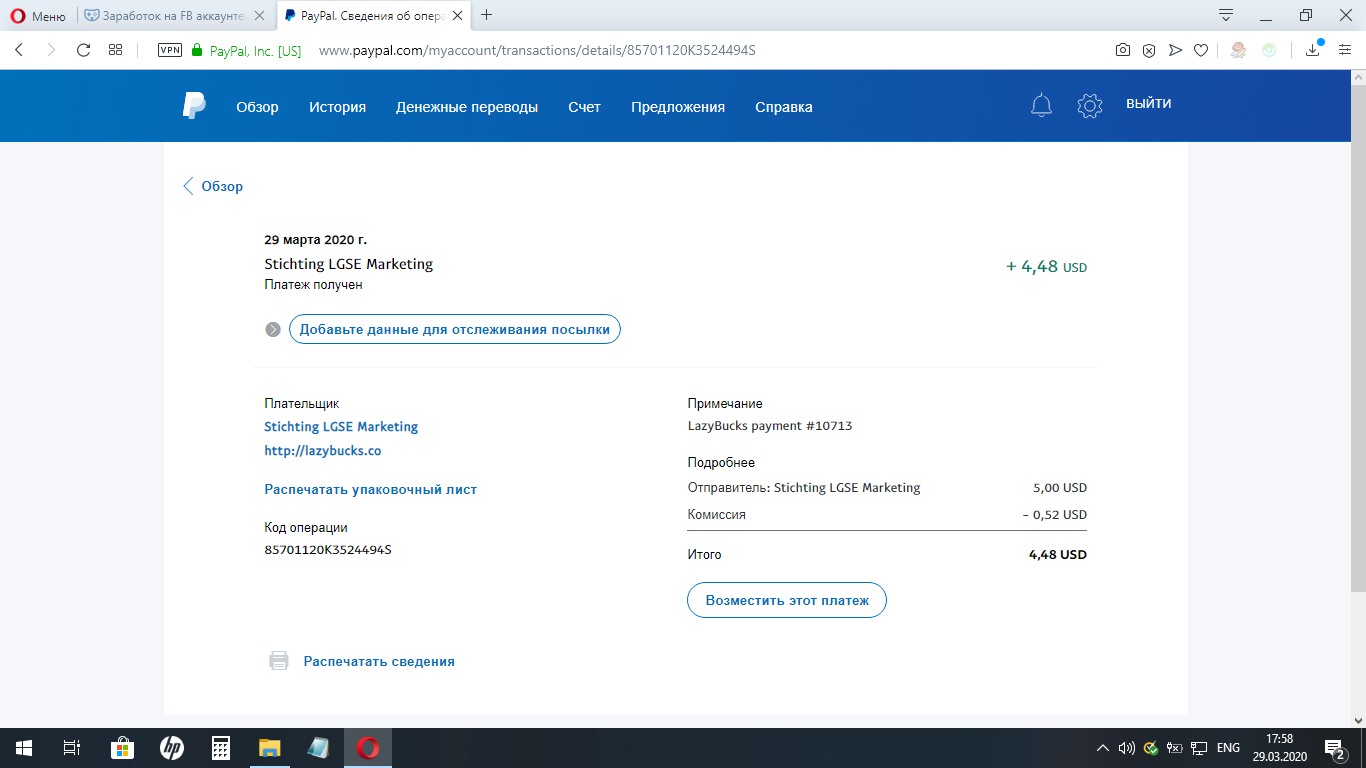The height and width of the screenshot is (768, 1366).
Task: Launch Microsoft Store from the taskbar
Action: click(x=122, y=748)
